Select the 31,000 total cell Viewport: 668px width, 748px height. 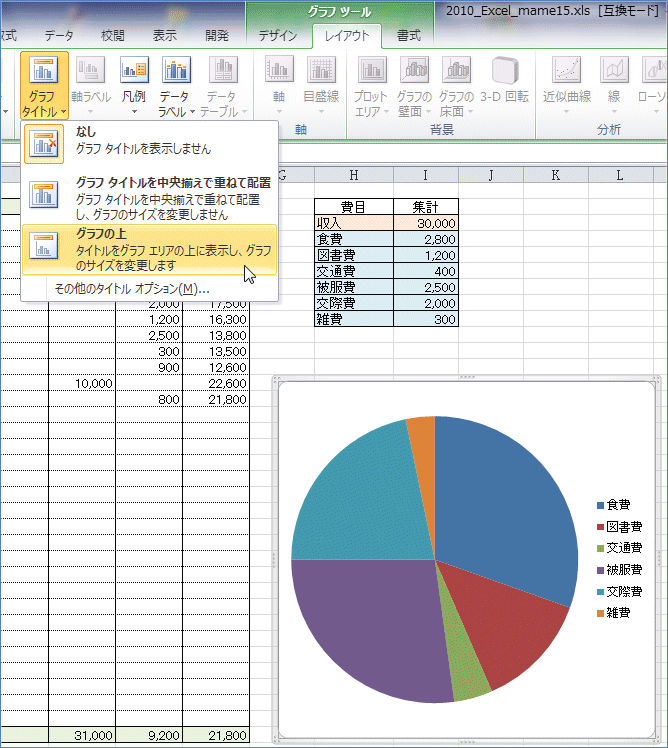pos(82,735)
